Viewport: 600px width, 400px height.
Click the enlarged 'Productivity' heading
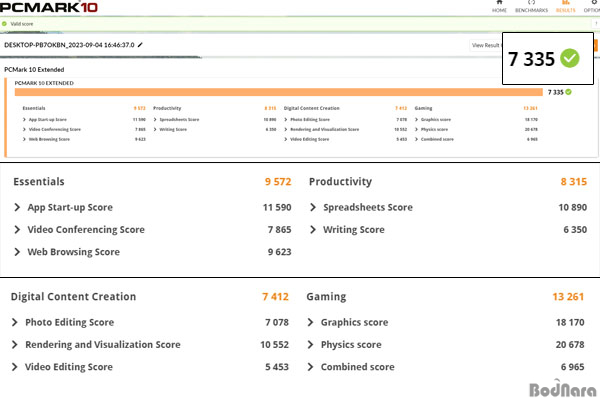341,181
